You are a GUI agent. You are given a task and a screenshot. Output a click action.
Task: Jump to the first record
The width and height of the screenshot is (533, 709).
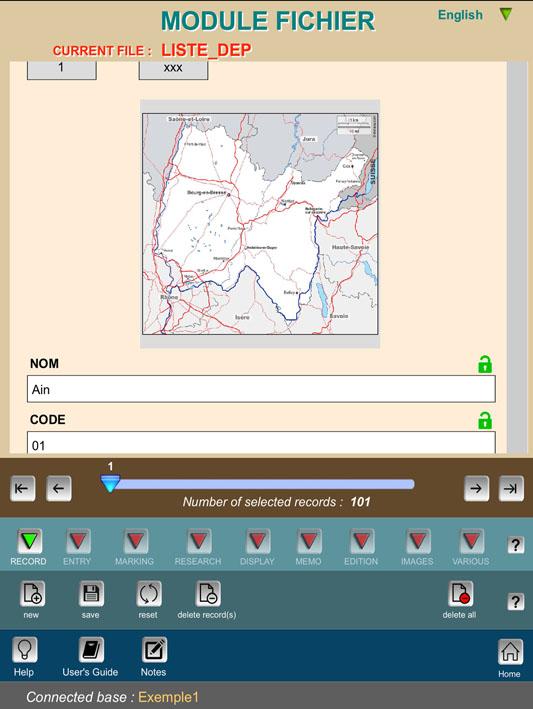point(23,488)
